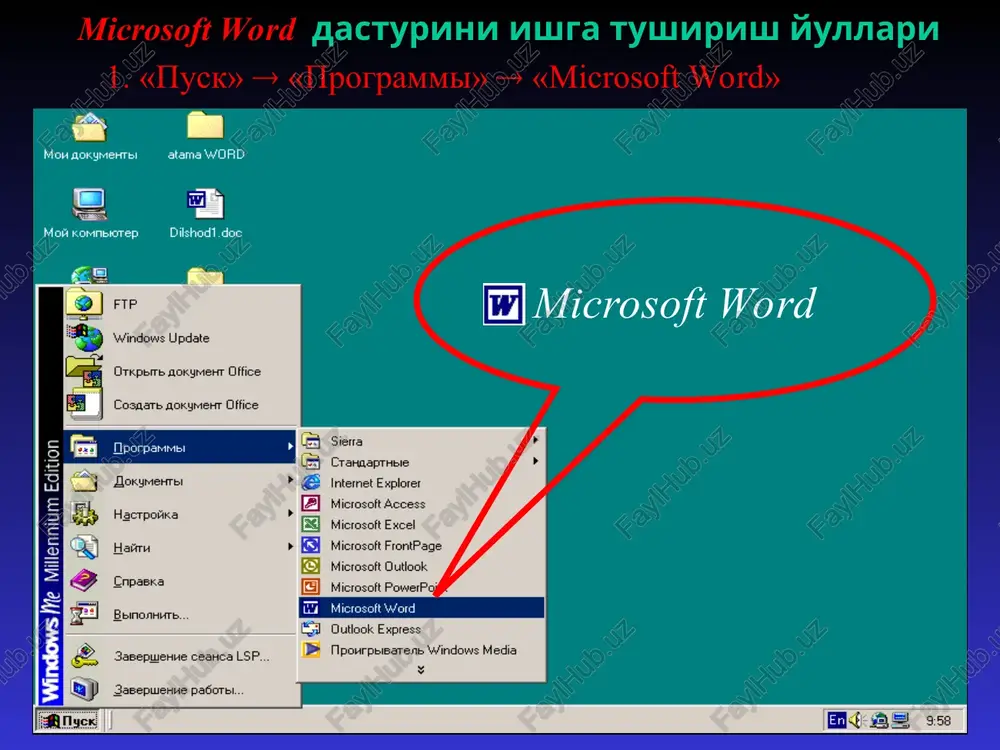
Task: Click the Windows Update icon
Action: [x=84, y=337]
